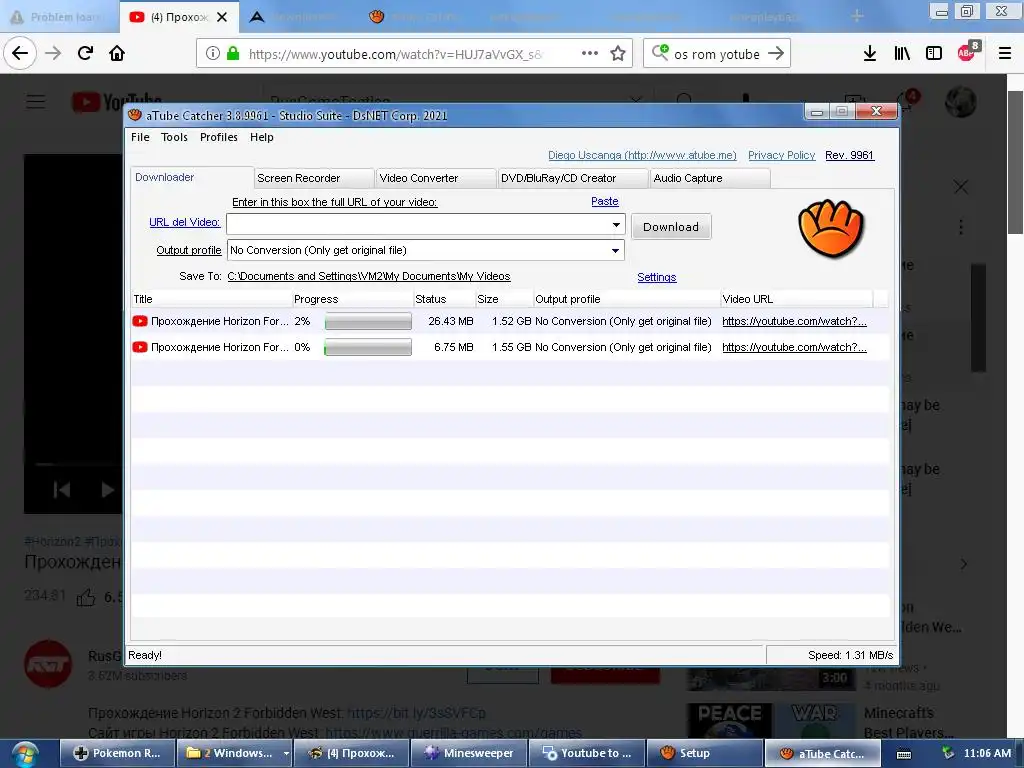
Task: Open the Firefox hamburger menu
Action: pos(1005,54)
